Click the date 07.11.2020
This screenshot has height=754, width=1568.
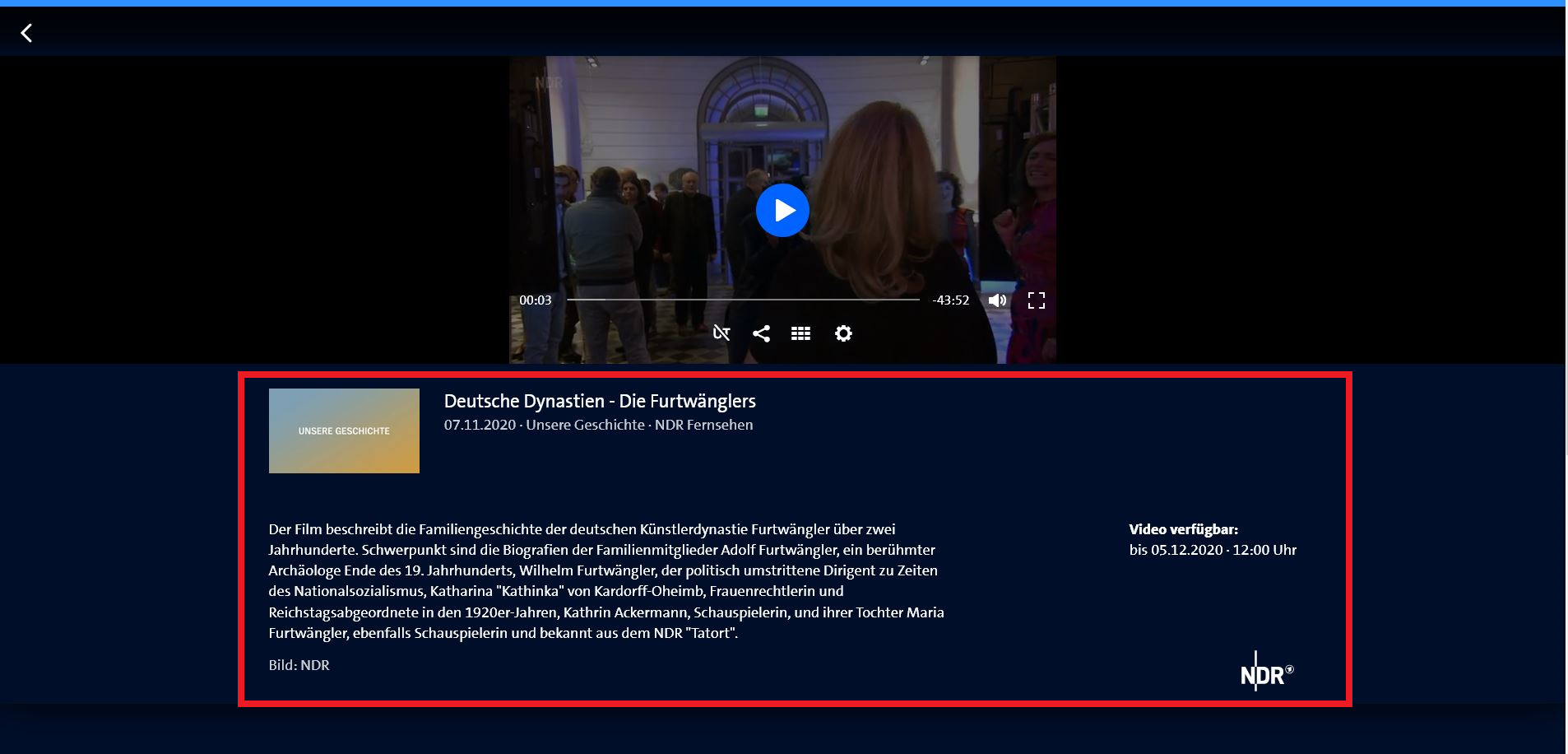coord(480,425)
